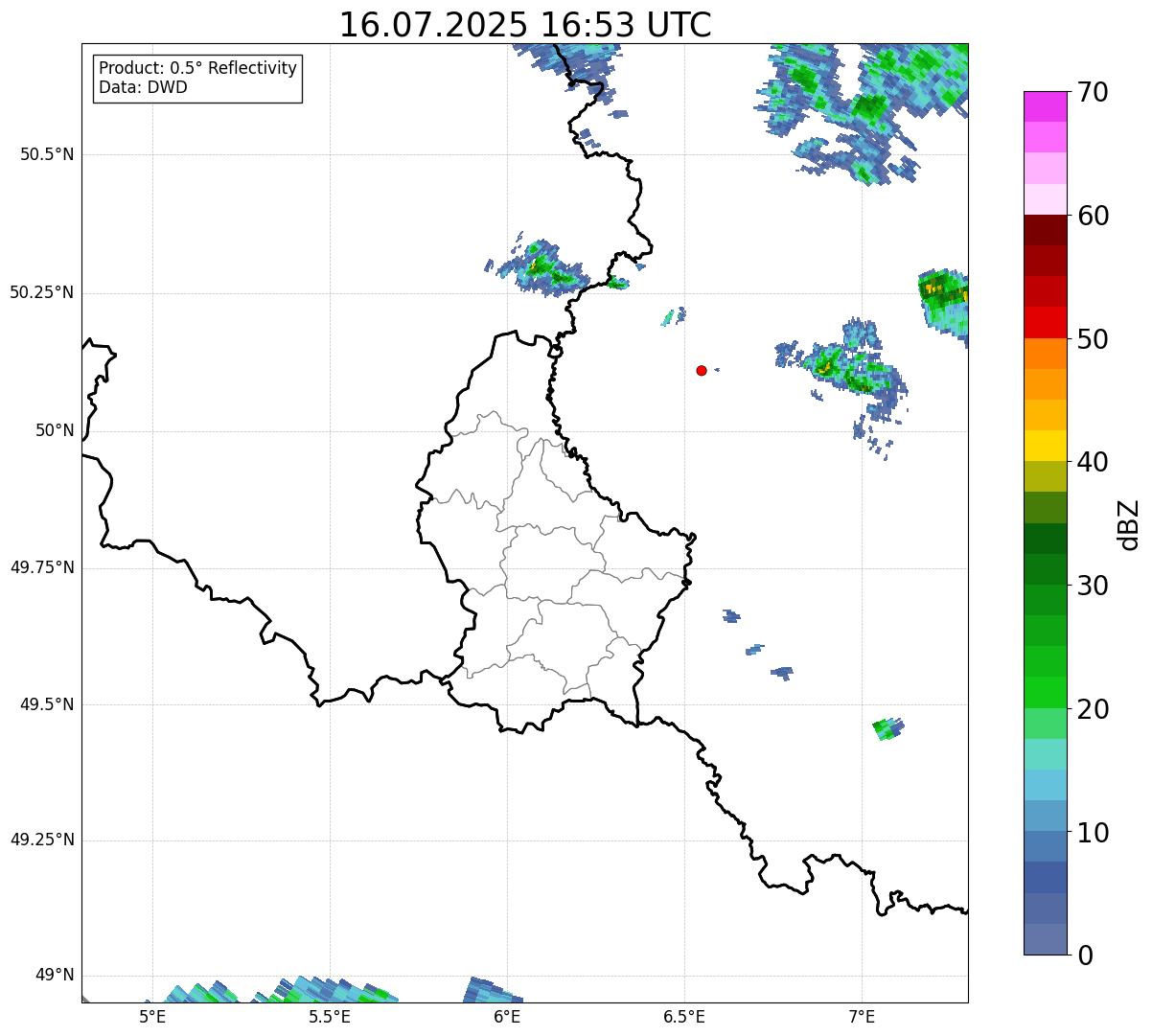Click the 5°E longitude label

(x=152, y=1017)
